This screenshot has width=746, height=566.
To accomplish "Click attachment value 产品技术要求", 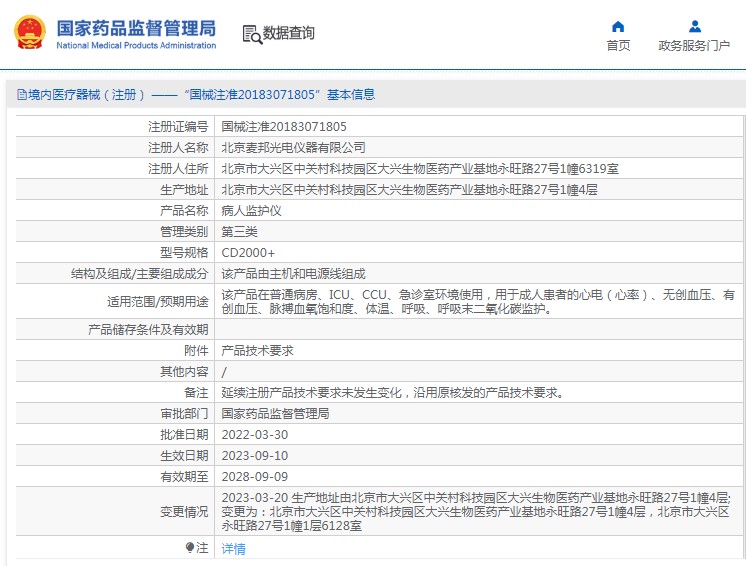I will click(257, 351).
